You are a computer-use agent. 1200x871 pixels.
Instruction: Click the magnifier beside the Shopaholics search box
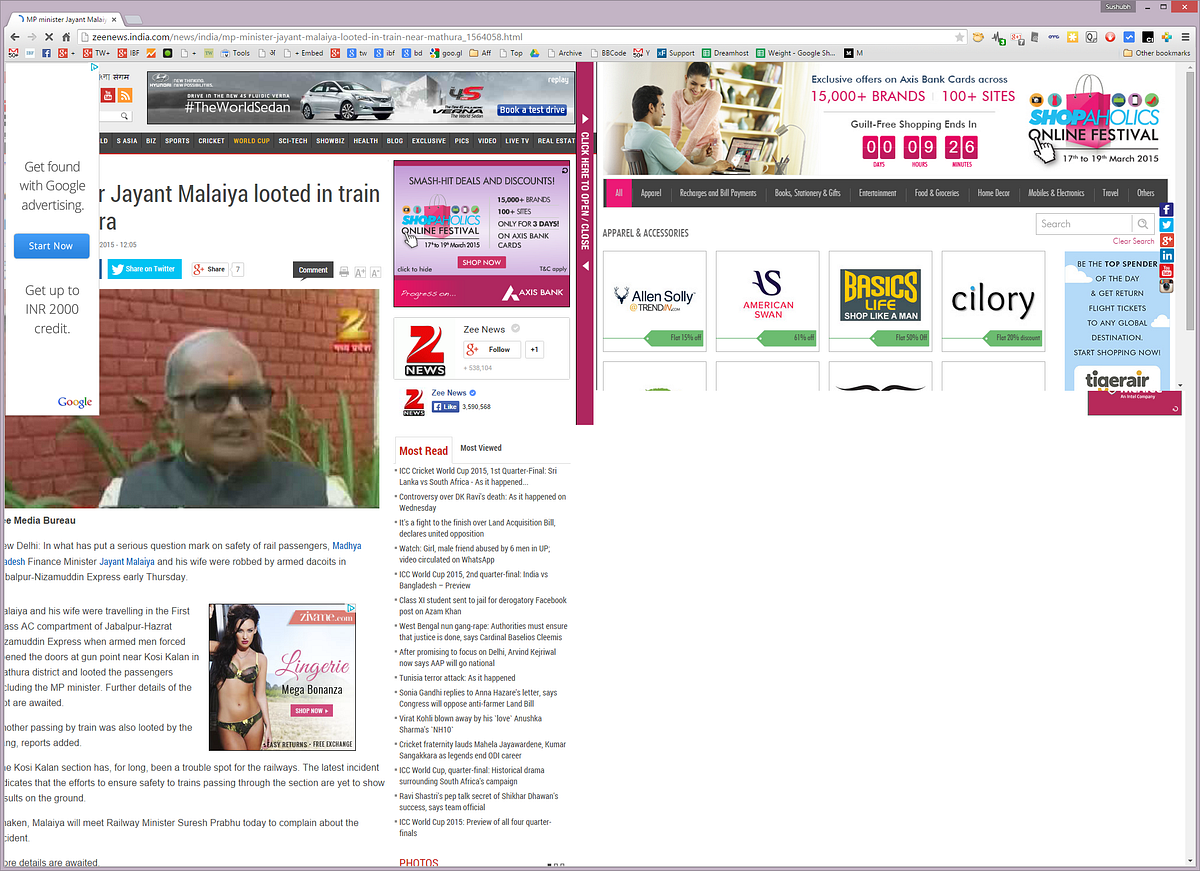1142,224
